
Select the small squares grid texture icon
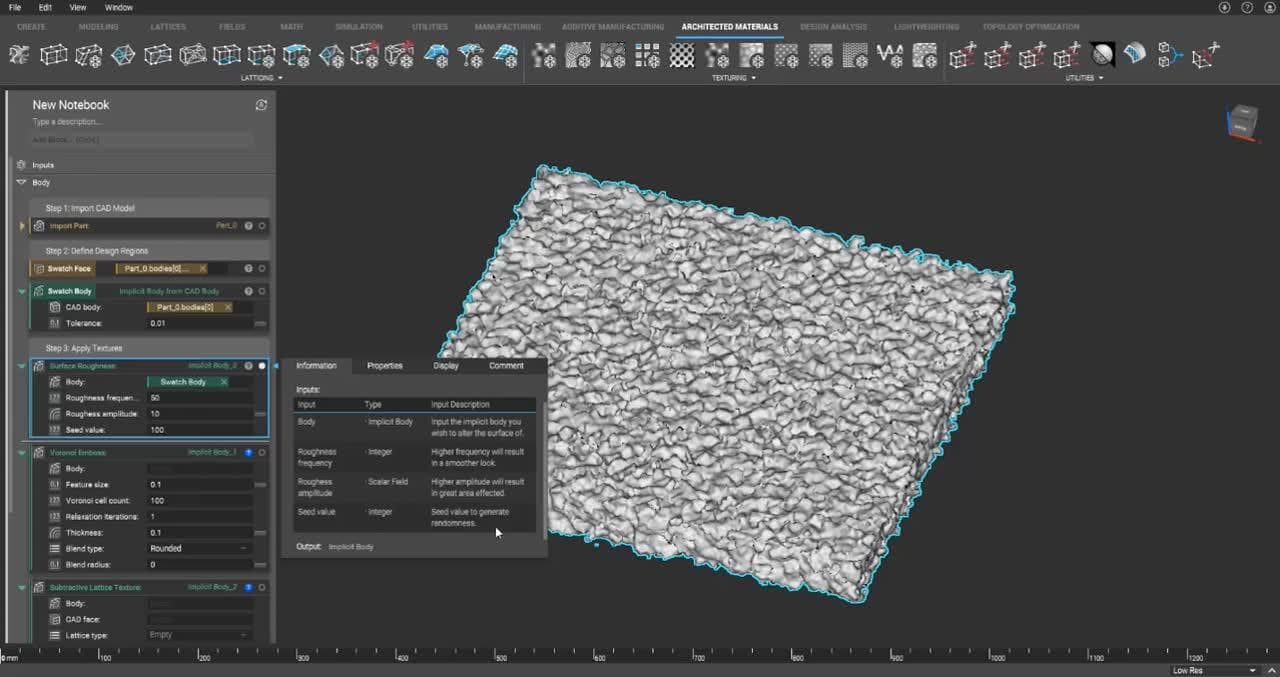[647, 55]
